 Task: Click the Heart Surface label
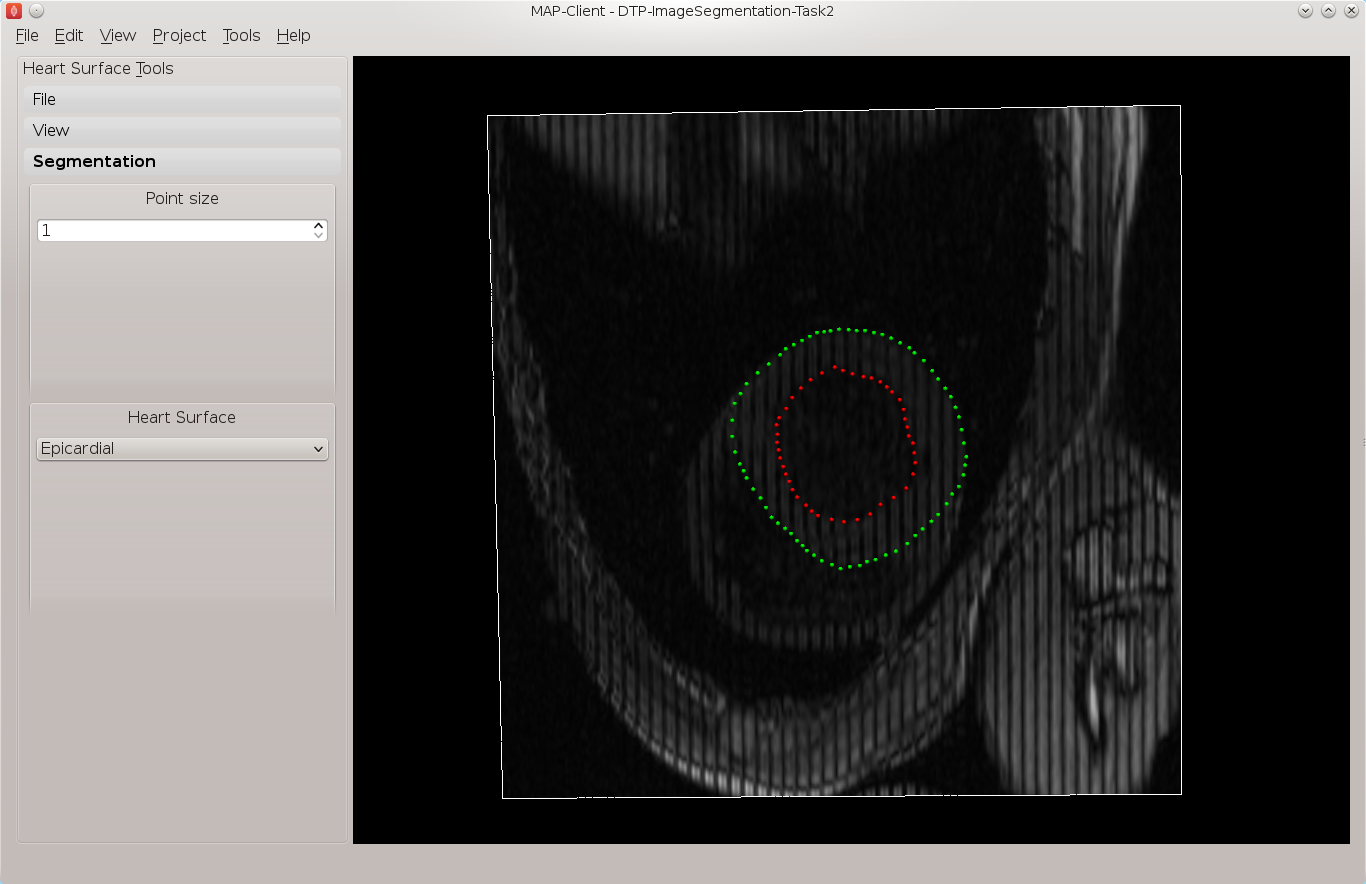click(x=182, y=417)
